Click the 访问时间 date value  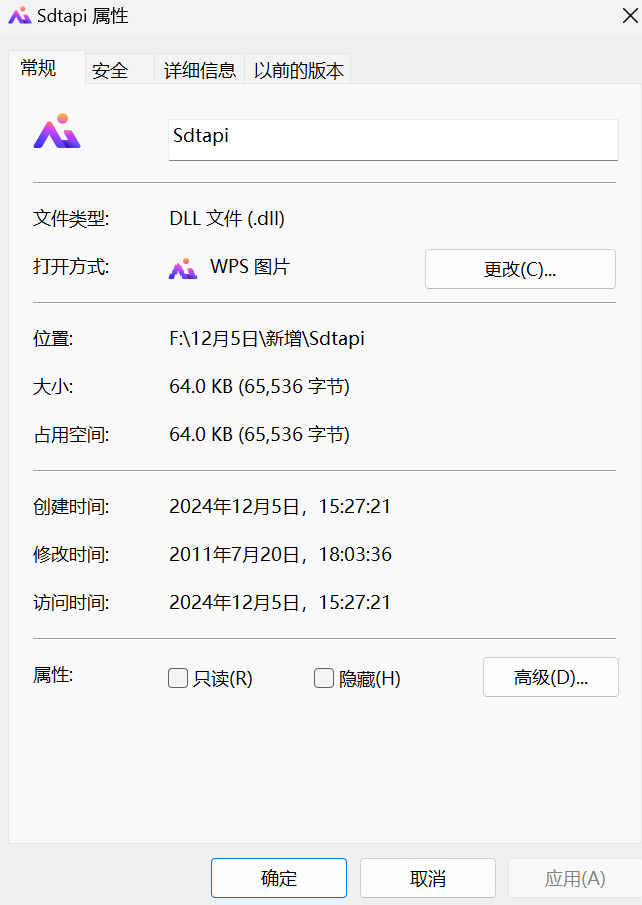pyautogui.click(x=279, y=602)
